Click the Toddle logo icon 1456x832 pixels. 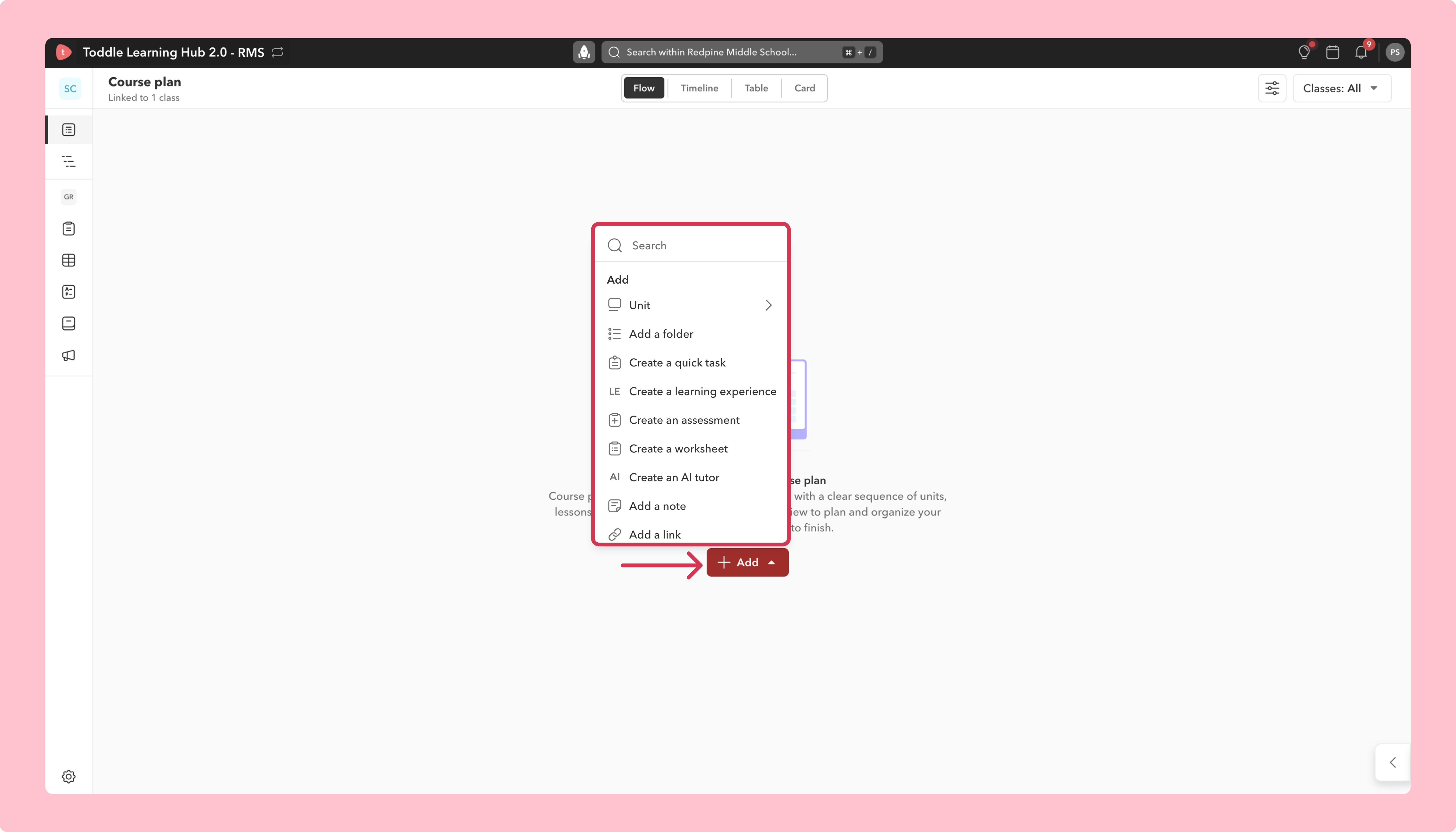pyautogui.click(x=64, y=53)
